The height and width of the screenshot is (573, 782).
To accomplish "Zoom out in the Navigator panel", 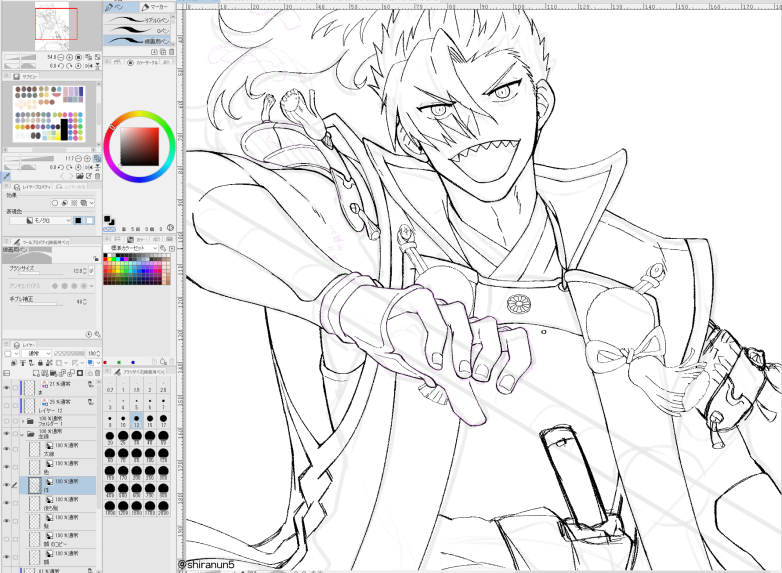I will (62, 57).
